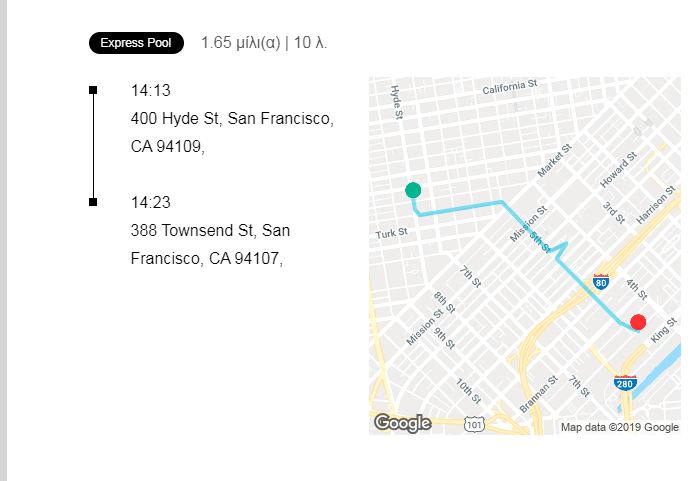Click the US 101 route shield

[x=474, y=424]
